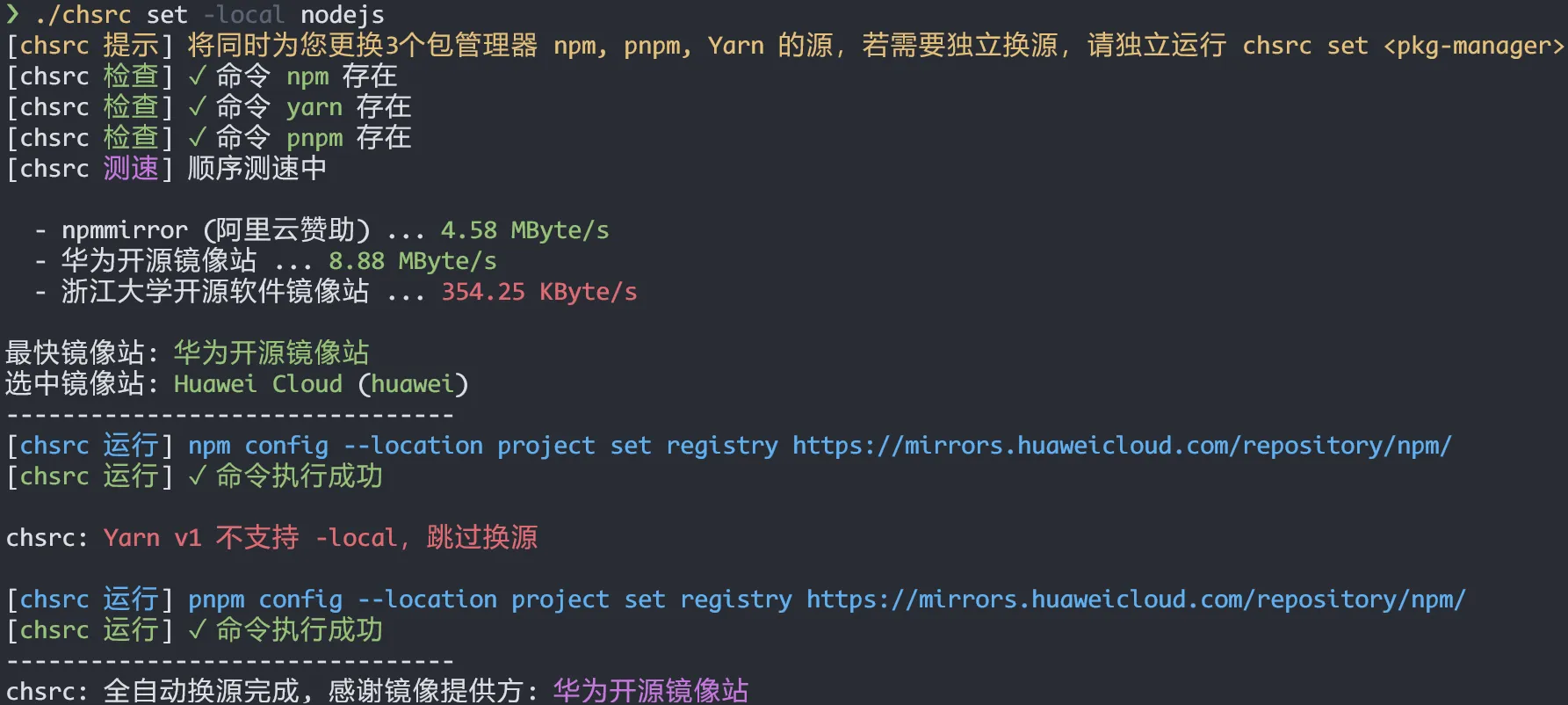Click the 4.58 MByte/s speed result

524,230
